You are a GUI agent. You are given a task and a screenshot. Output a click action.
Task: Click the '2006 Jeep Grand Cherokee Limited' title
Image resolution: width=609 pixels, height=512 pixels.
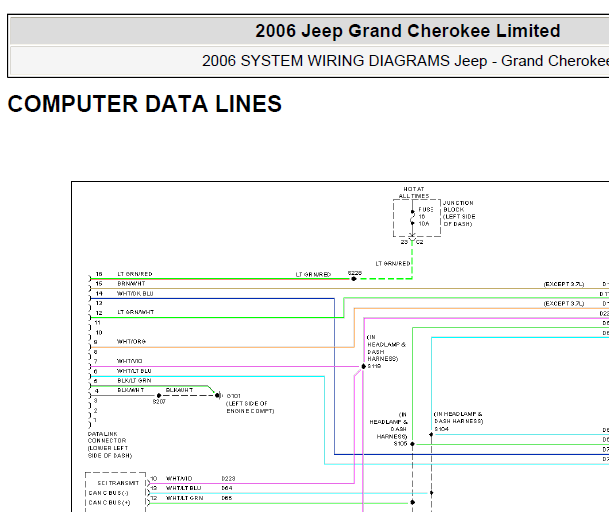(x=407, y=31)
